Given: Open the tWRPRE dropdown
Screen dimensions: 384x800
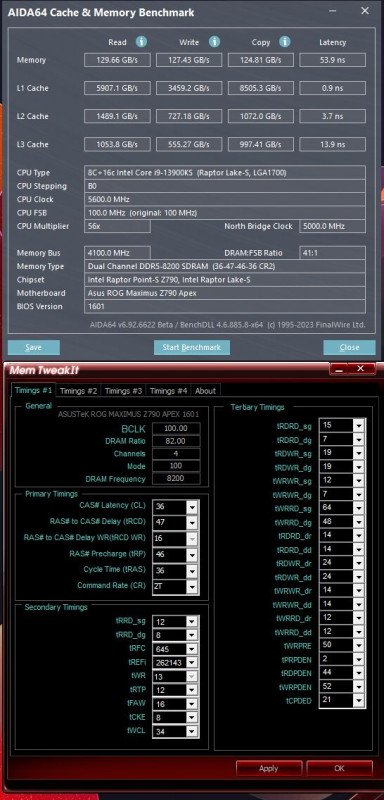Looking at the screenshot, I should coord(359,645).
